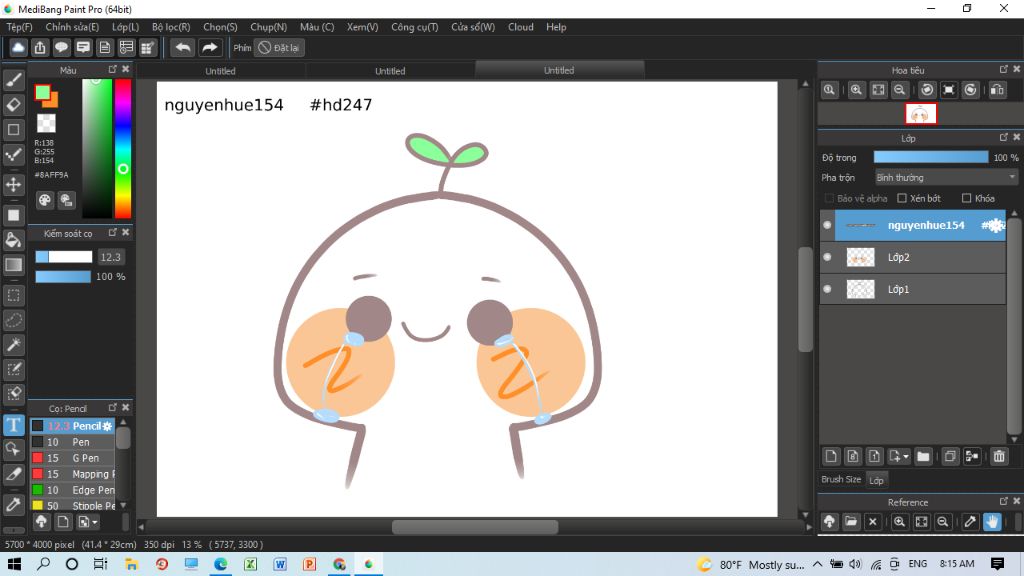Open Microsoft Word from taskbar
Viewport: 1024px width, 576px height.
point(280,564)
